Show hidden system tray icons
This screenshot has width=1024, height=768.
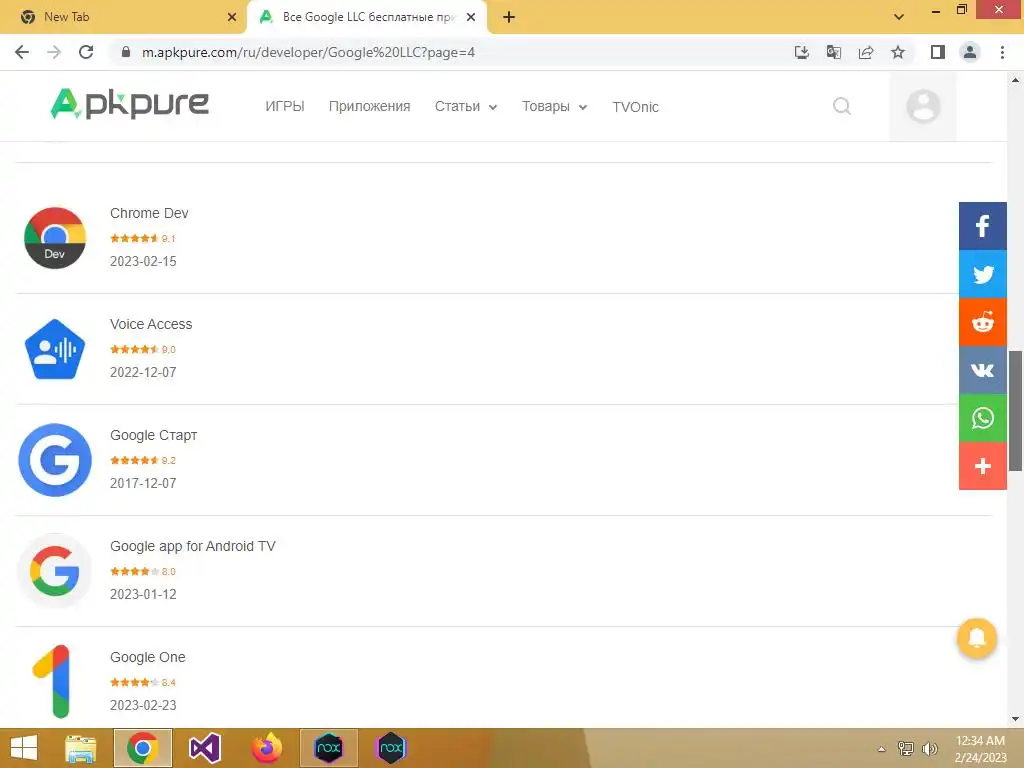(882, 749)
